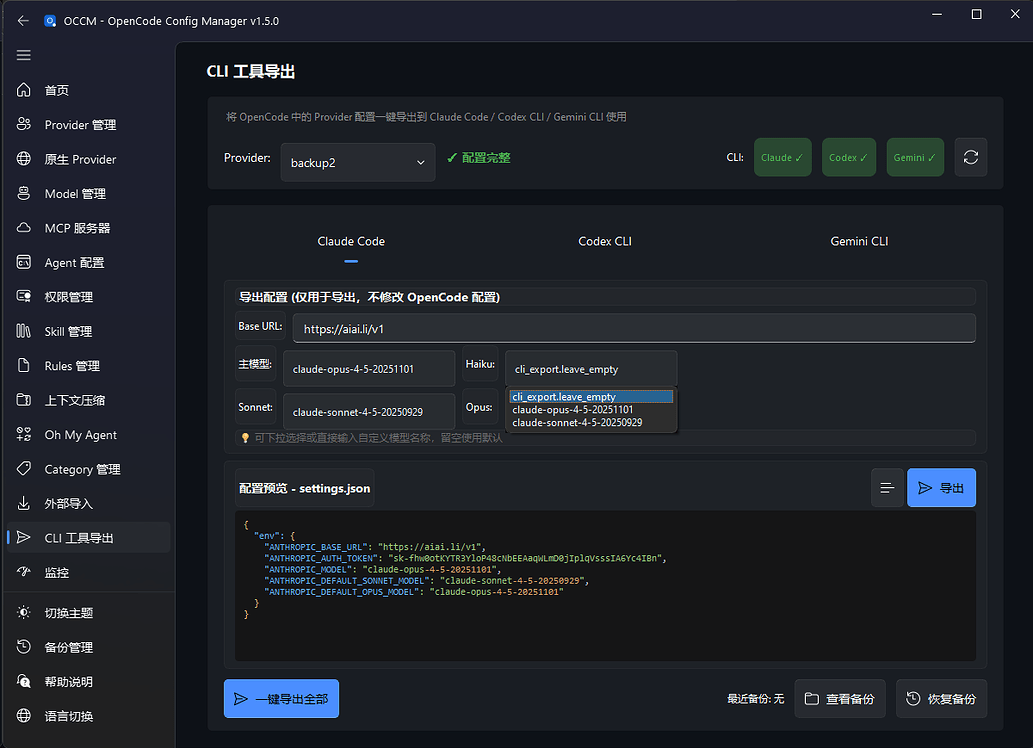Image resolution: width=1033 pixels, height=748 pixels.
Task: Click the Skill 管理 books icon
Action: 24,331
